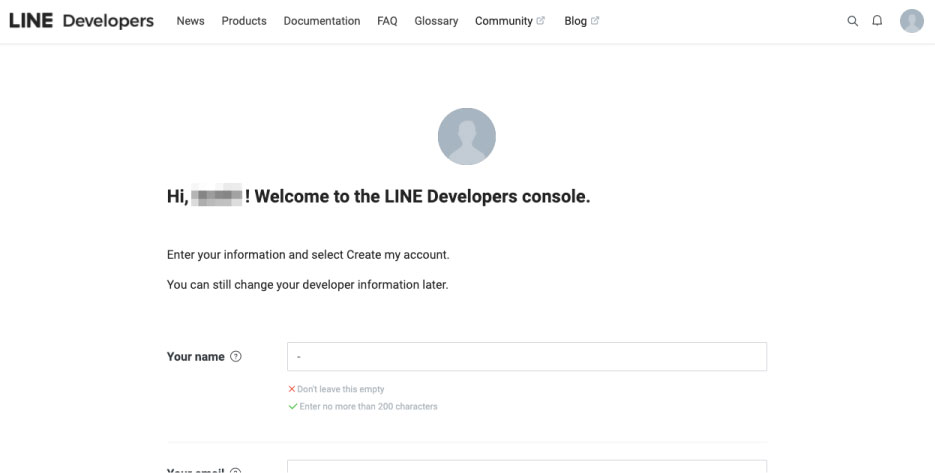This screenshot has width=935, height=473.
Task: Click the external link icon beside Blog
Action: coord(595,21)
